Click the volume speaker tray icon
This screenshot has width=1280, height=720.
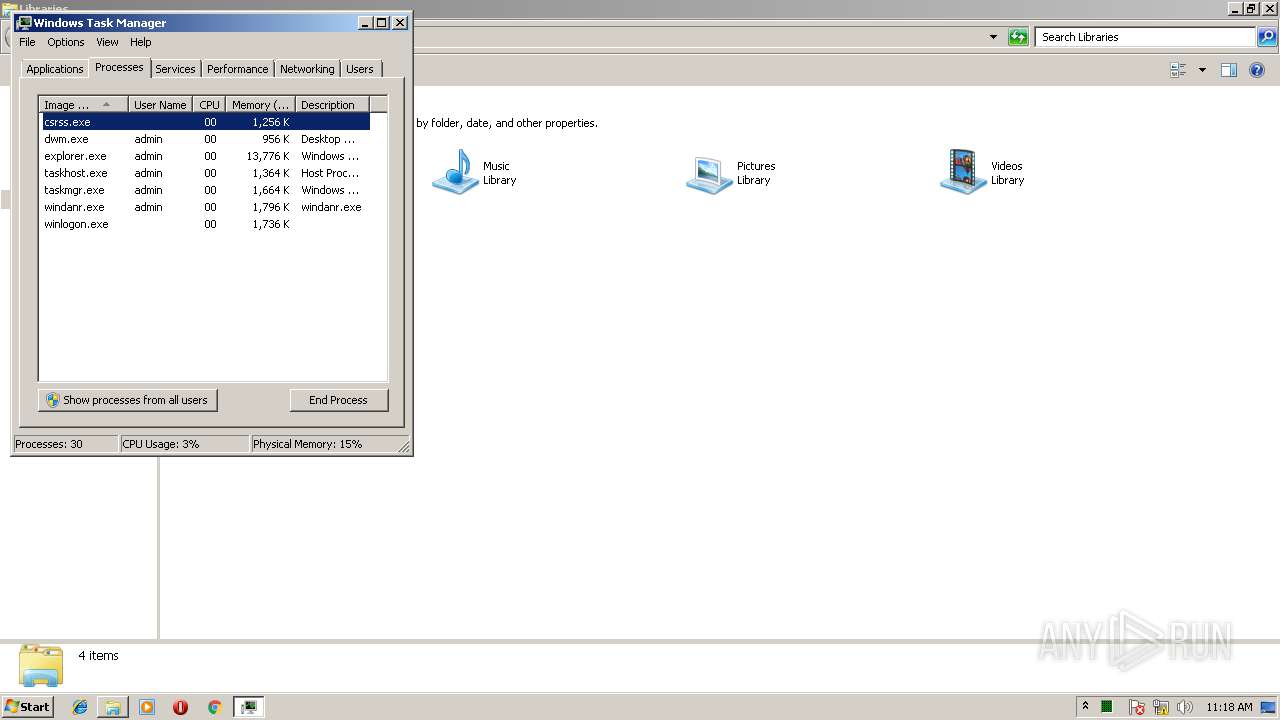click(x=1185, y=707)
